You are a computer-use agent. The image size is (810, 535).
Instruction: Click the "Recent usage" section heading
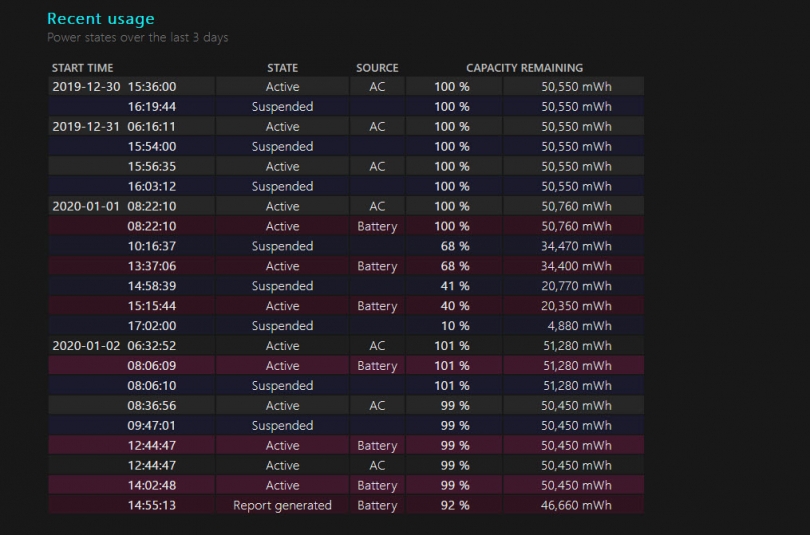(x=100, y=19)
